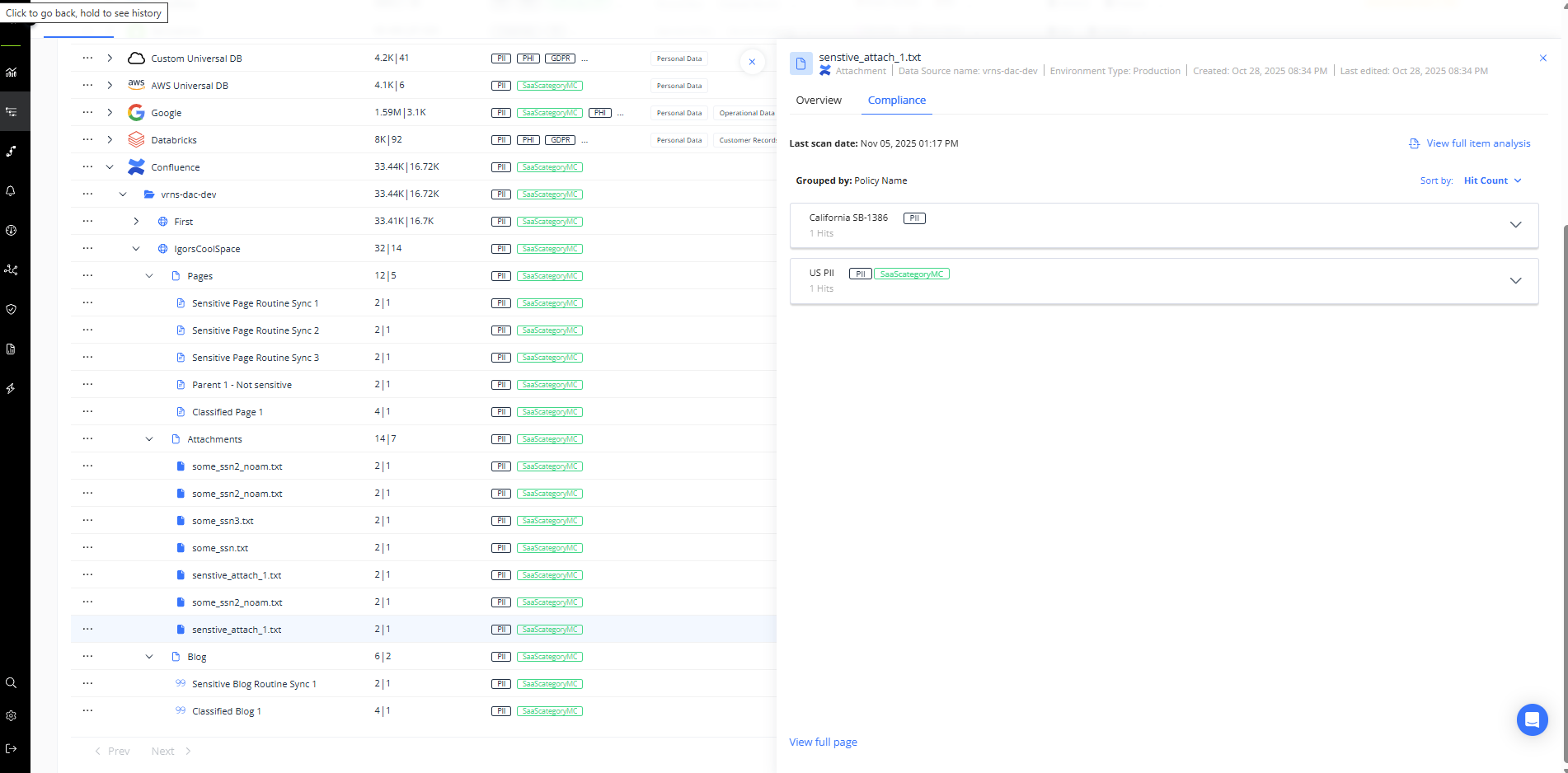
Task: Select the Compliance tab
Action: click(896, 101)
